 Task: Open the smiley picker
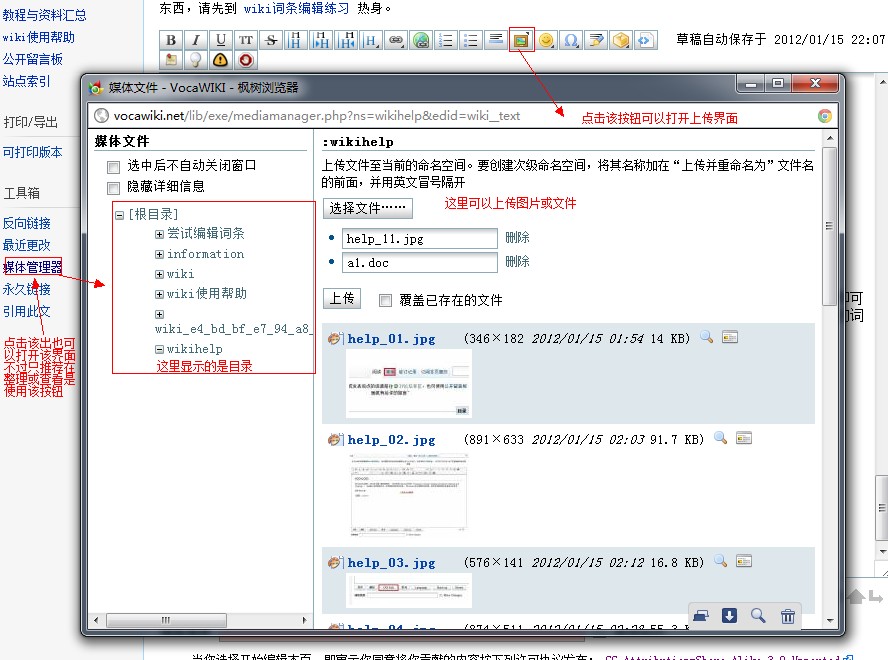tap(546, 40)
